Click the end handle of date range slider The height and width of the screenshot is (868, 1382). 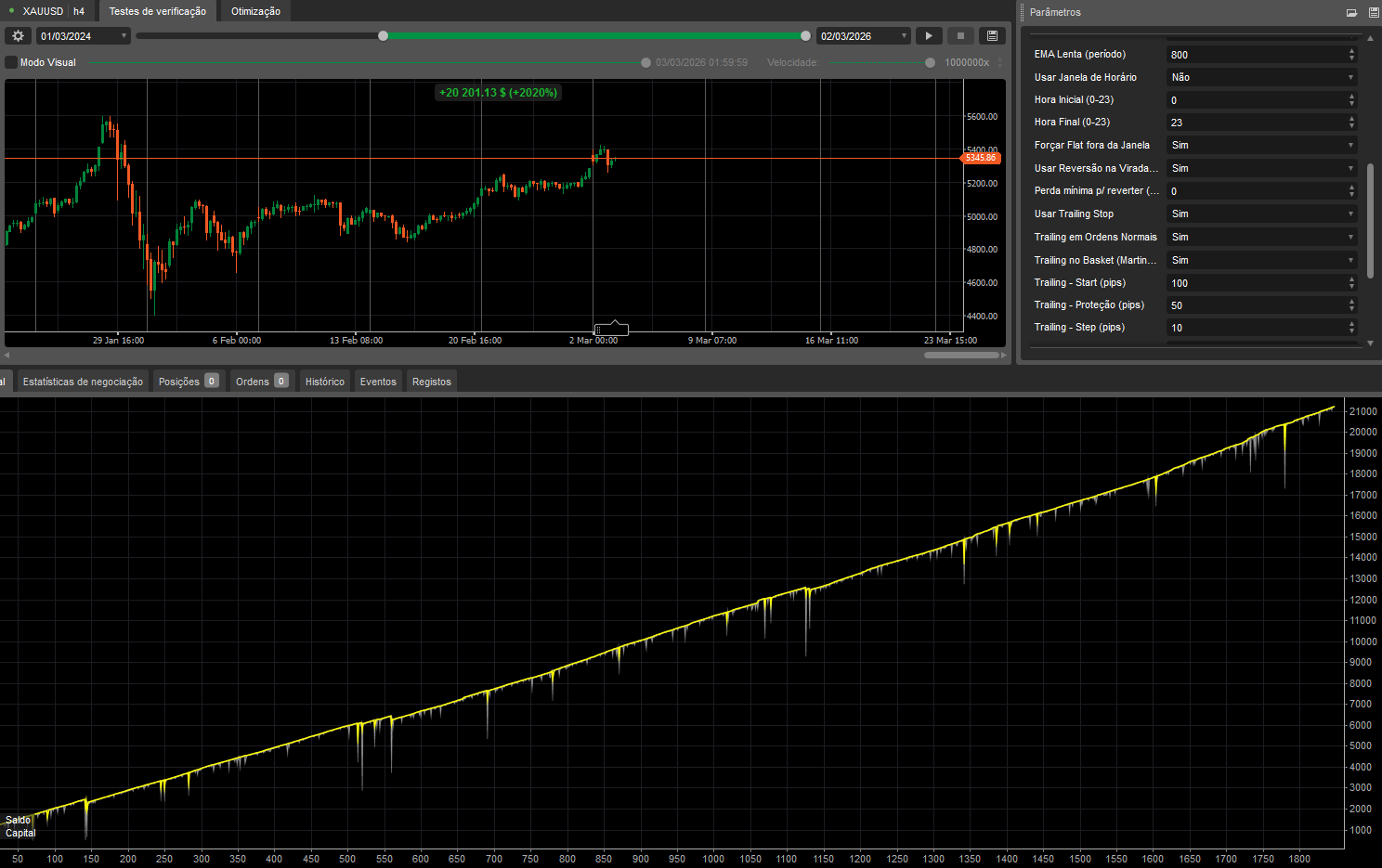[x=805, y=36]
